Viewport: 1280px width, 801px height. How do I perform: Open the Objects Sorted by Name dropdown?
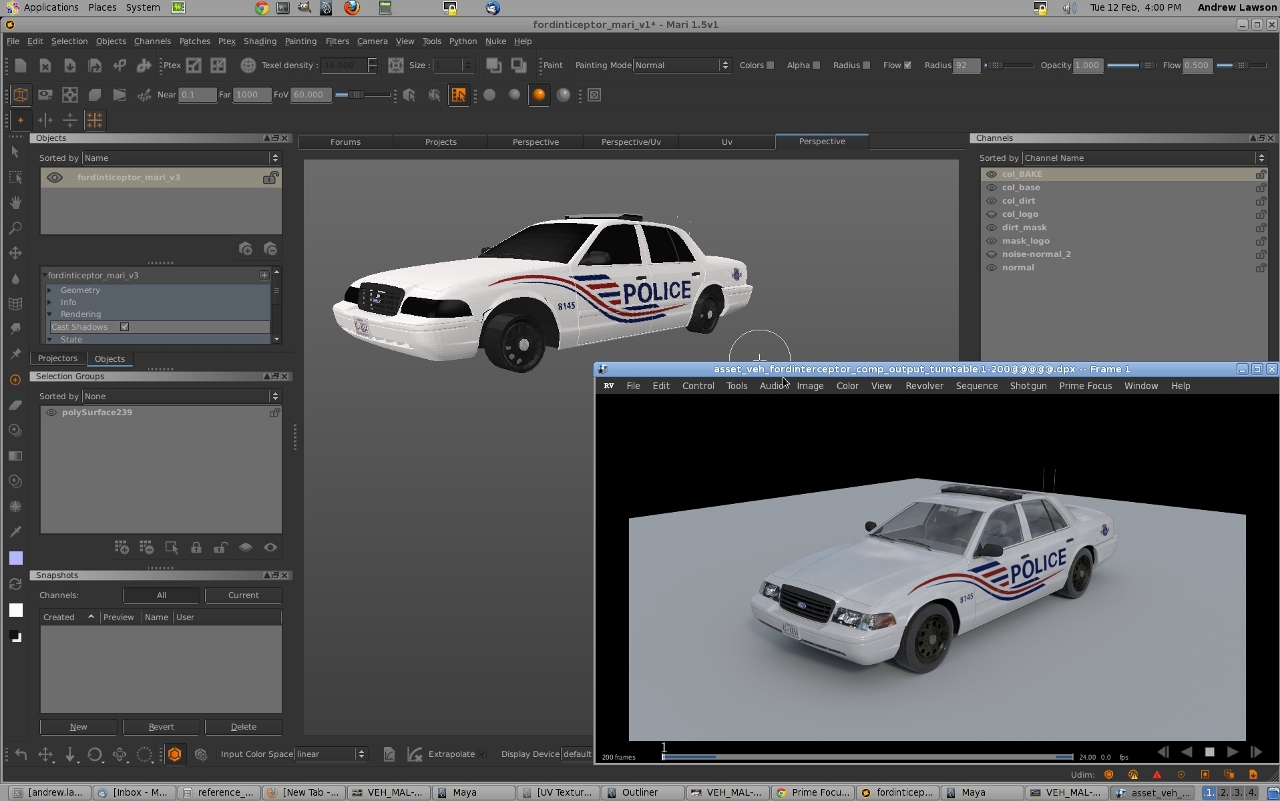tap(181, 158)
